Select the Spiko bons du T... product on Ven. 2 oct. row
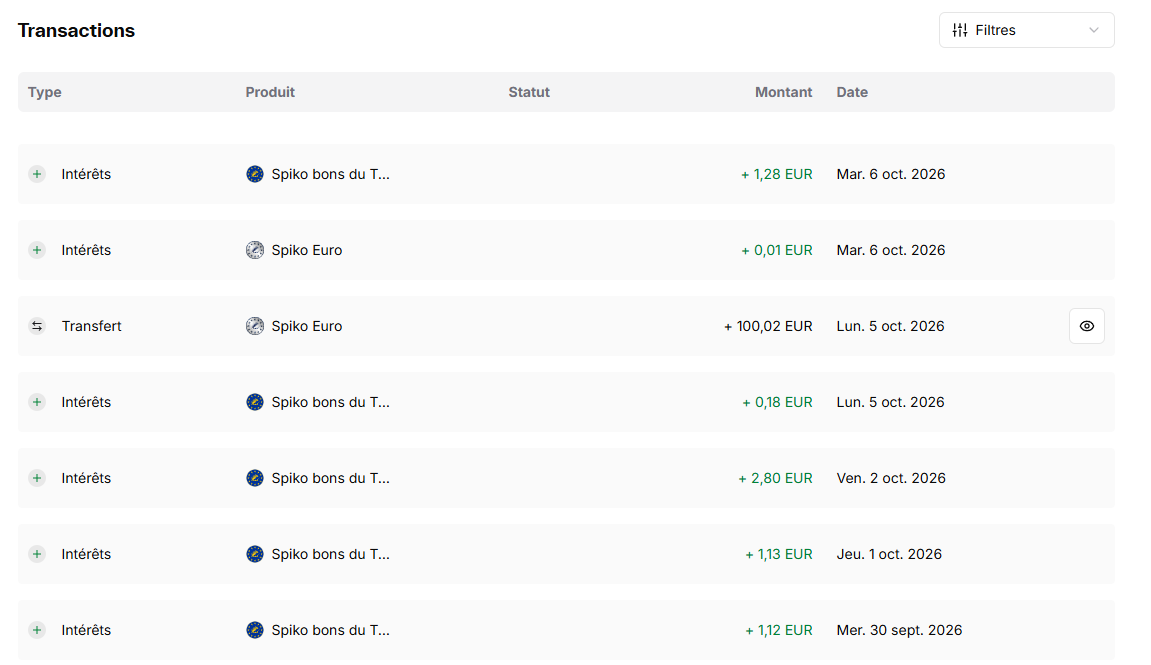This screenshot has height=665, width=1151. coord(330,478)
